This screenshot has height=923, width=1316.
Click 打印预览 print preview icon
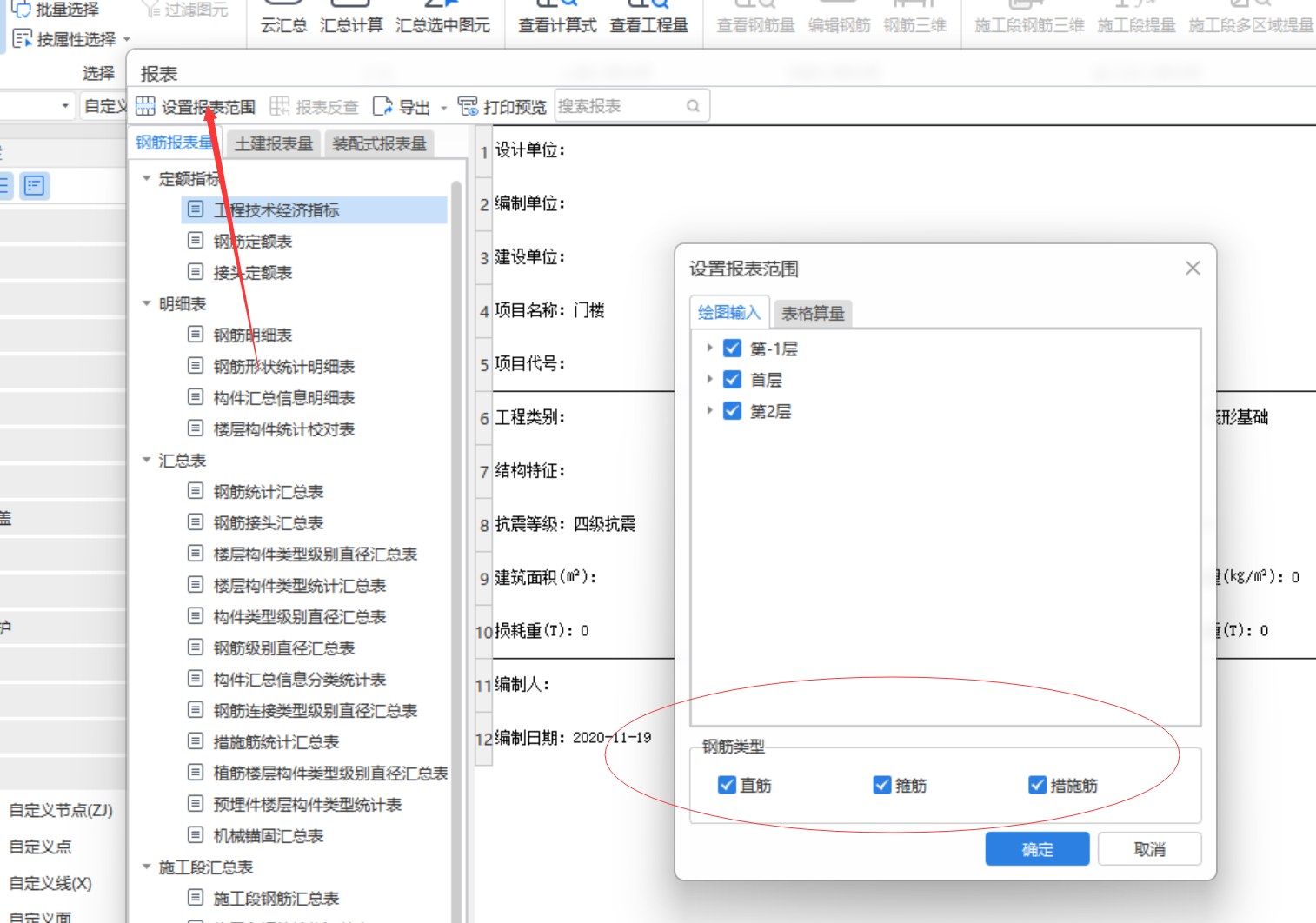[468, 107]
